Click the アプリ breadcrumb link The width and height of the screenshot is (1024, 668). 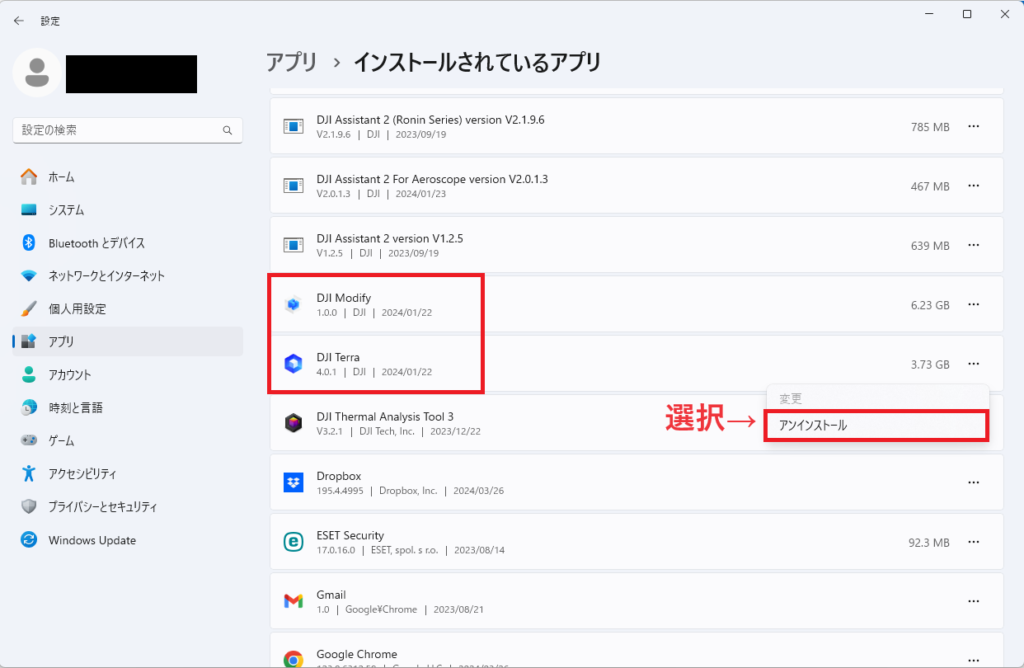(x=291, y=63)
